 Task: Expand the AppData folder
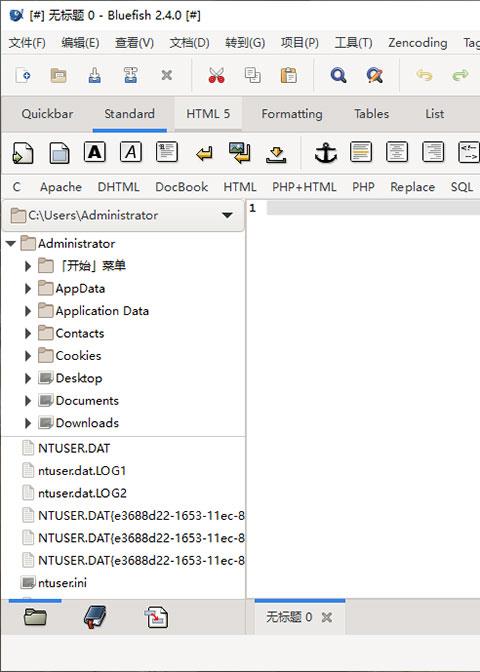[x=28, y=288]
